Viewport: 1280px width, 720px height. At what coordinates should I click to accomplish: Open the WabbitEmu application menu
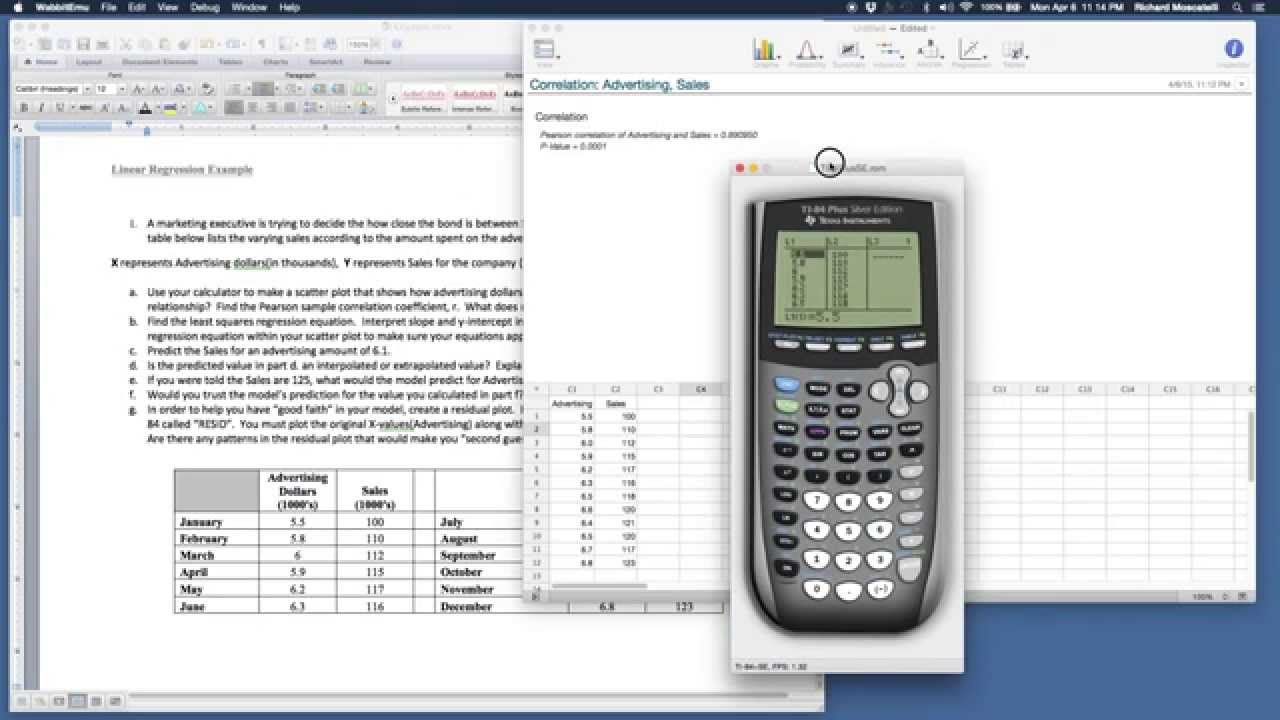click(x=61, y=7)
